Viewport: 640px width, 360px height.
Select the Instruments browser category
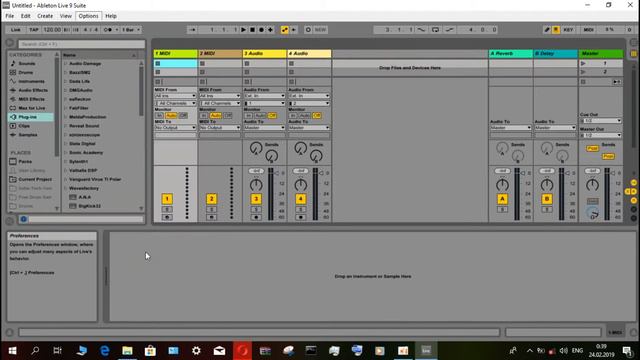(x=31, y=82)
